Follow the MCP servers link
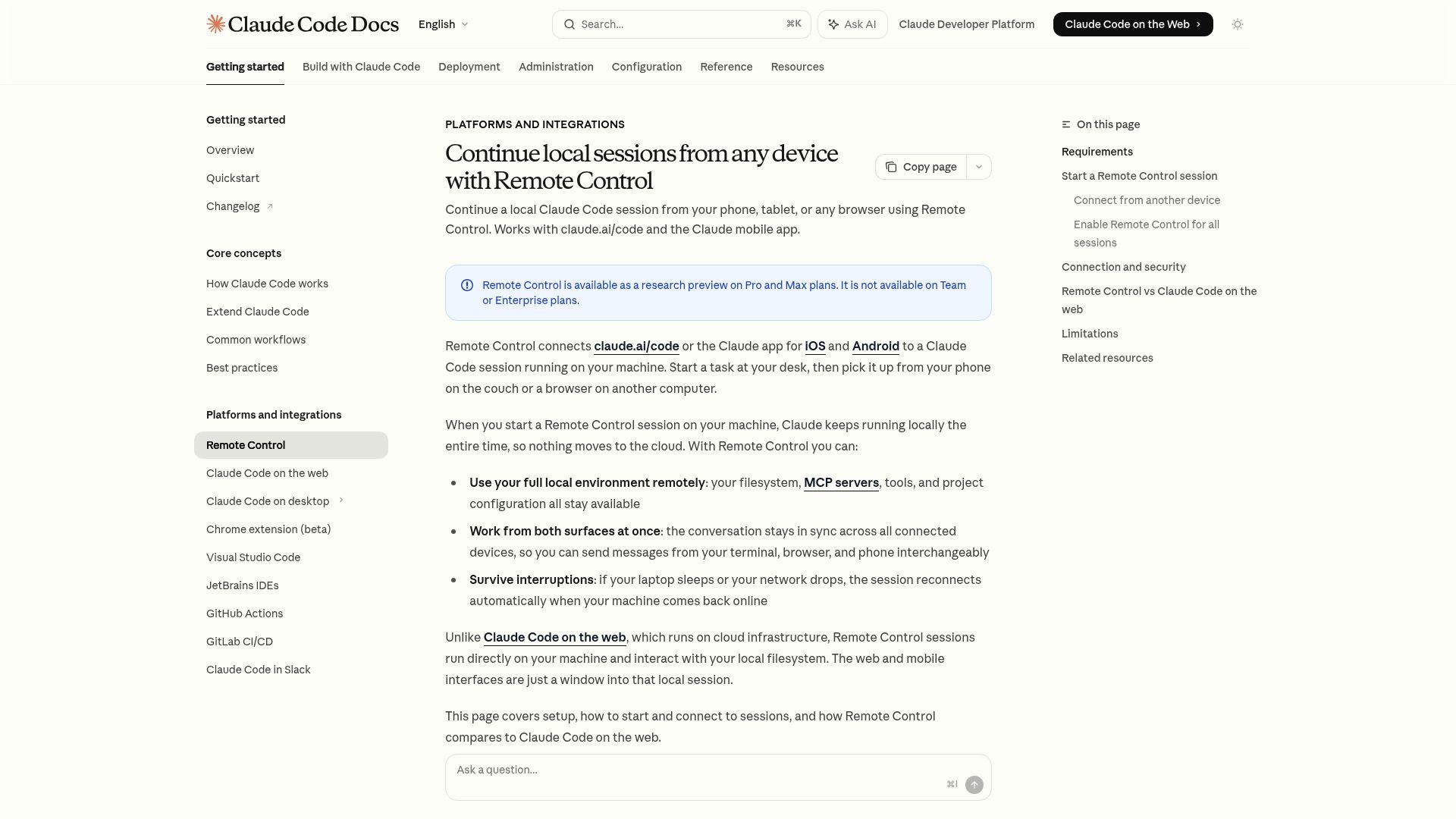 pos(841,483)
